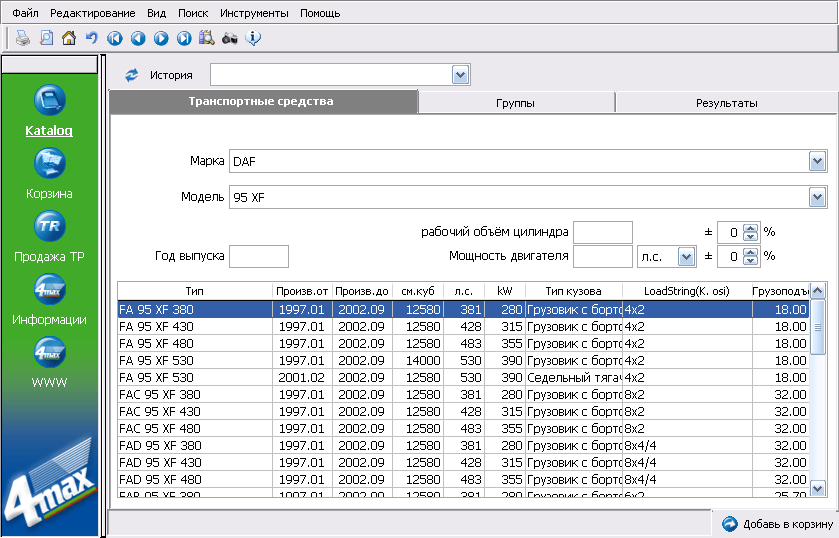Focus the Мощность двигателя input field
This screenshot has height=538, width=839.
coord(603,256)
